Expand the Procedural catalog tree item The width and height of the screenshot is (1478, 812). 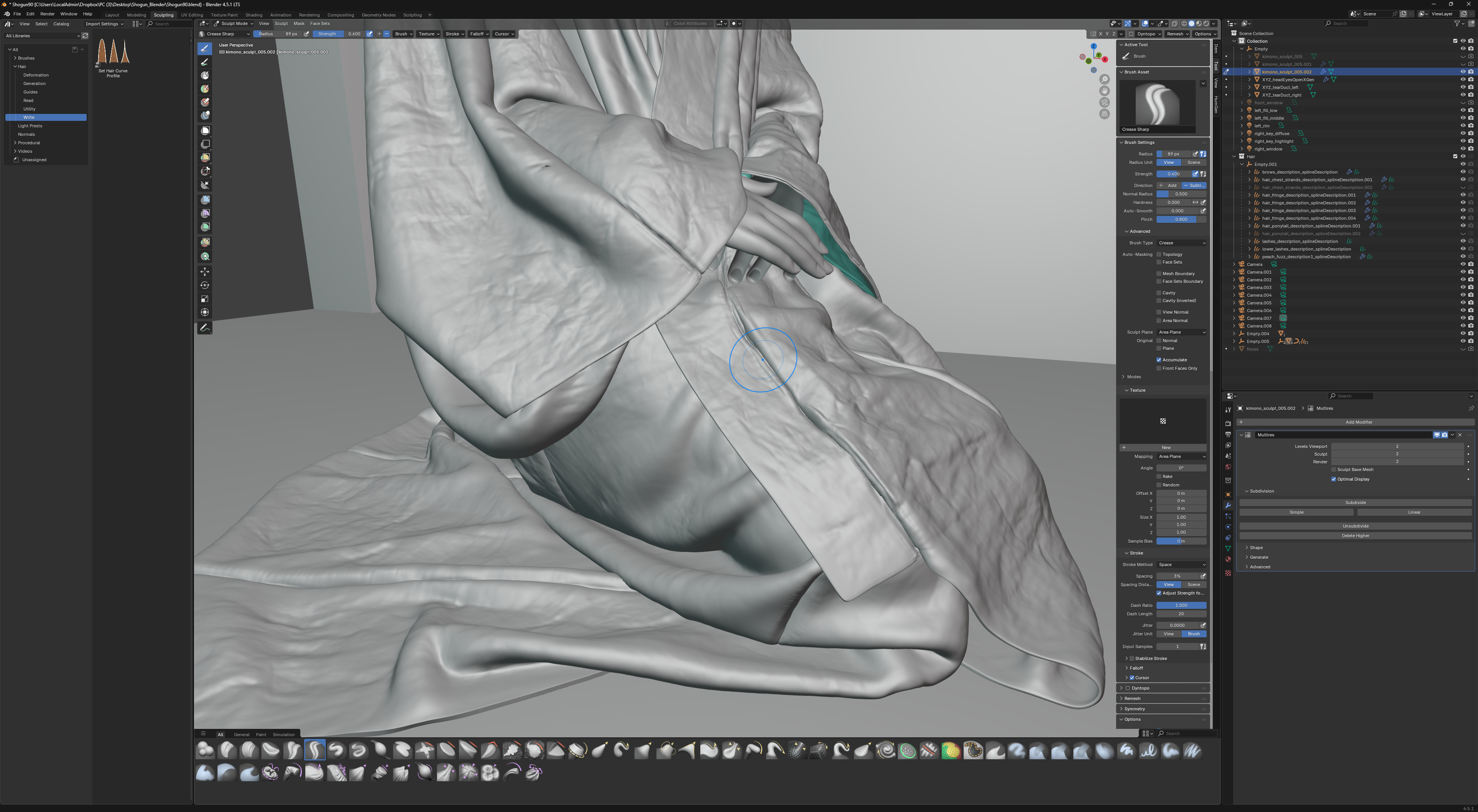(x=15, y=143)
